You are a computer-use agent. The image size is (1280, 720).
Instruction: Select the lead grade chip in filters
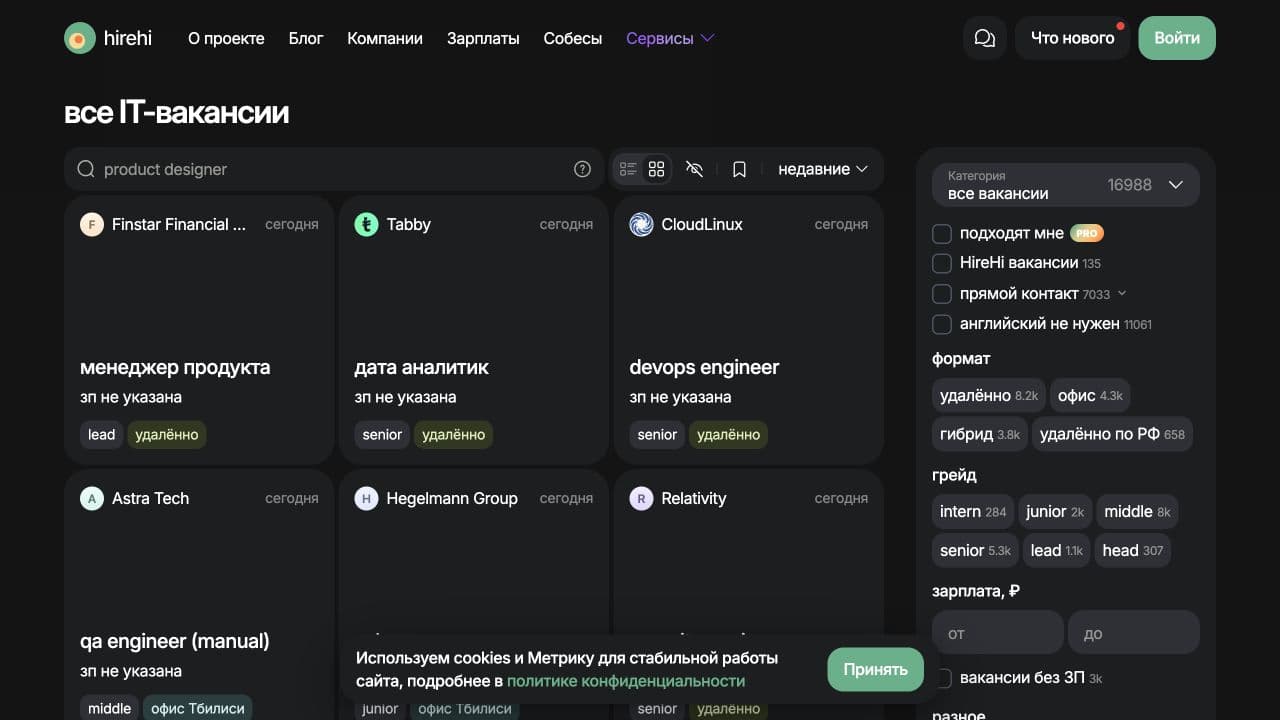tap(1056, 550)
